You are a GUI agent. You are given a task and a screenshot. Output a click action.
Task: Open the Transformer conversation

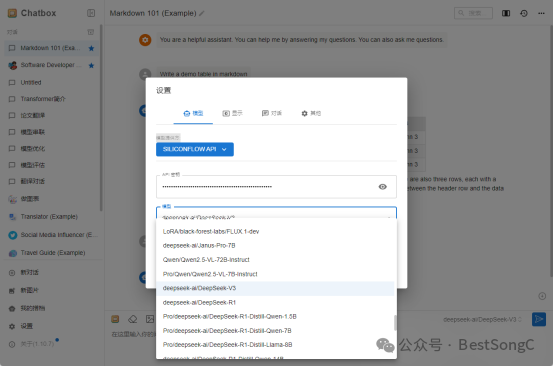click(x=51, y=99)
